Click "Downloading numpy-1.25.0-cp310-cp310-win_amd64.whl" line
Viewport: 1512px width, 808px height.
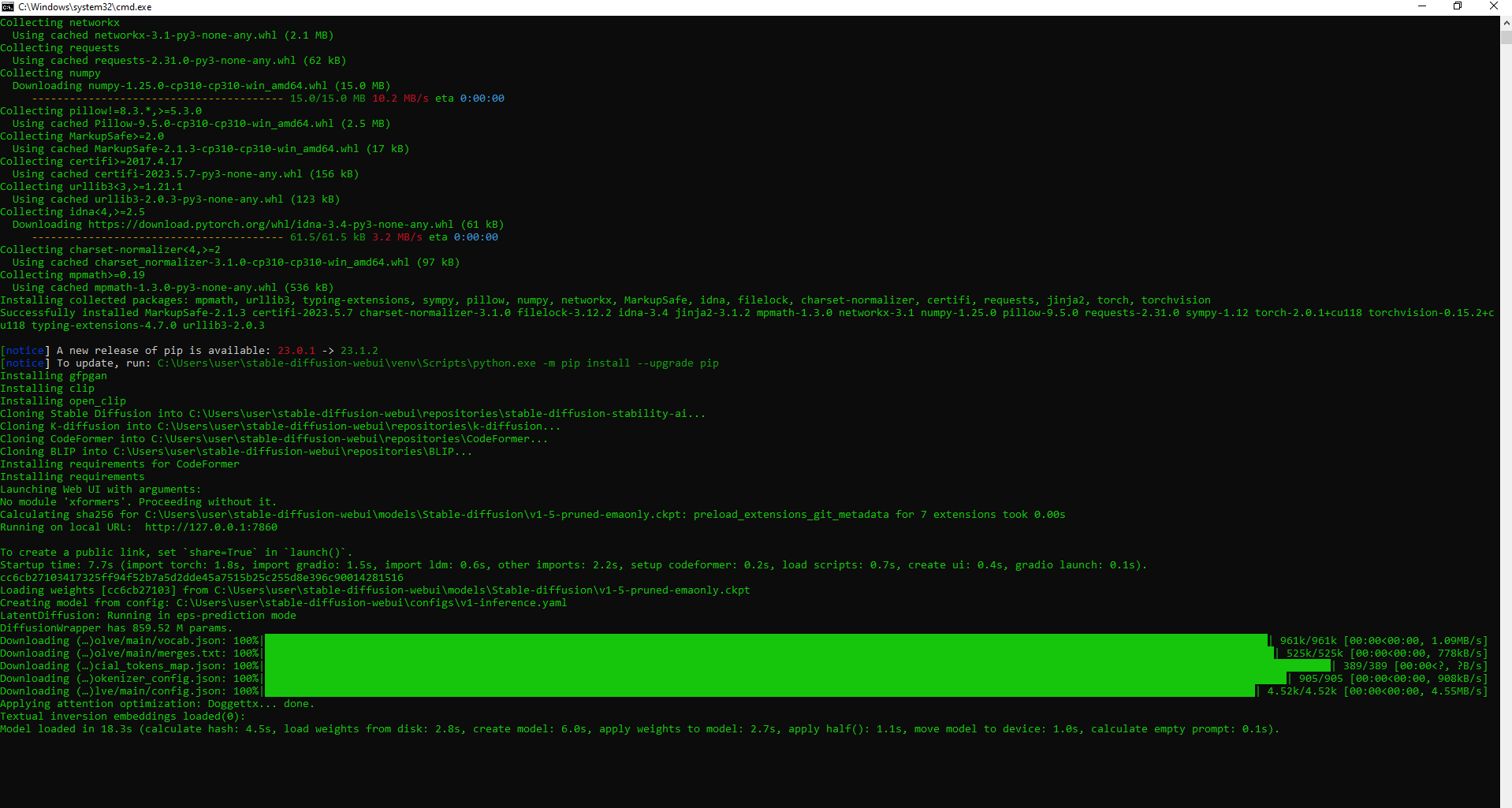click(x=202, y=86)
